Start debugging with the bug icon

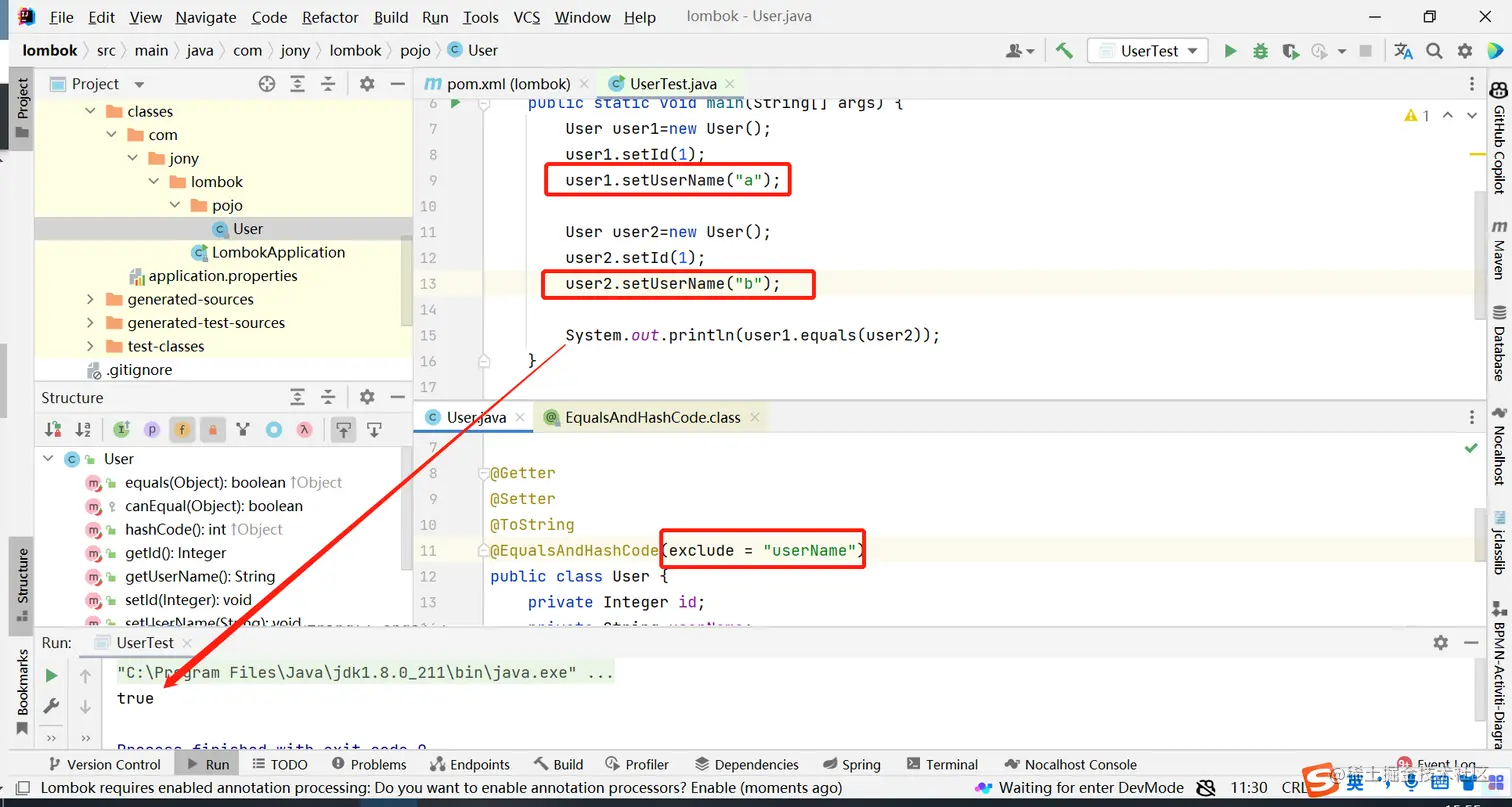pos(1260,51)
